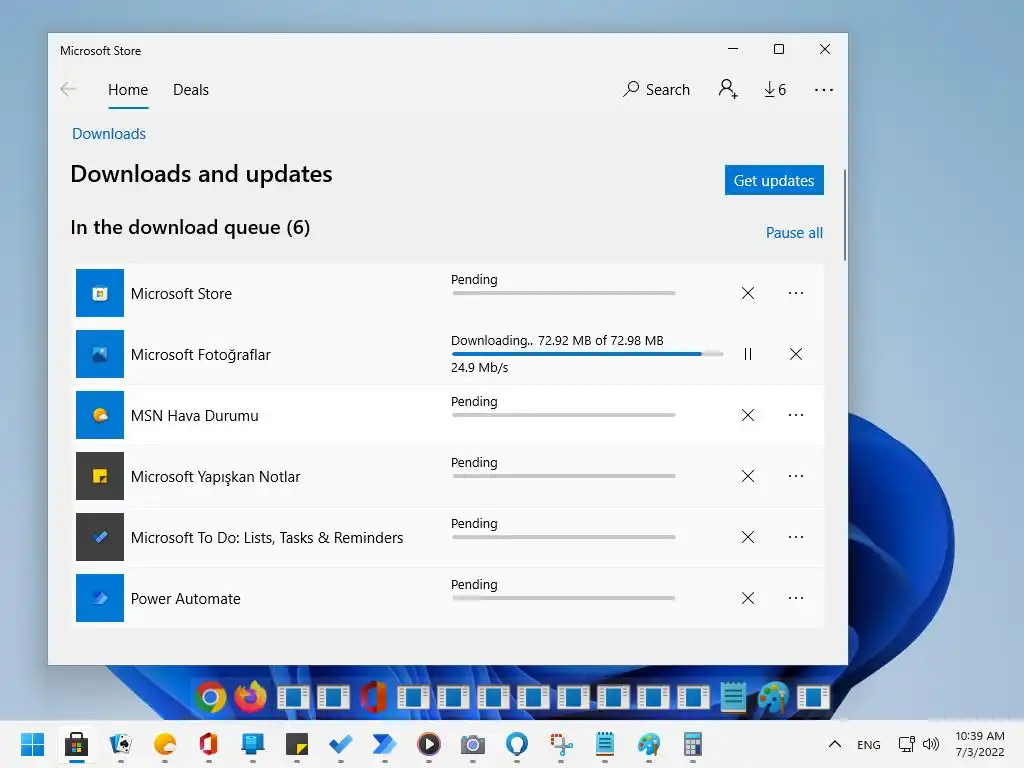Click the Microsoft To Do tile icon
Image resolution: width=1024 pixels, height=768 pixels.
coord(100,537)
